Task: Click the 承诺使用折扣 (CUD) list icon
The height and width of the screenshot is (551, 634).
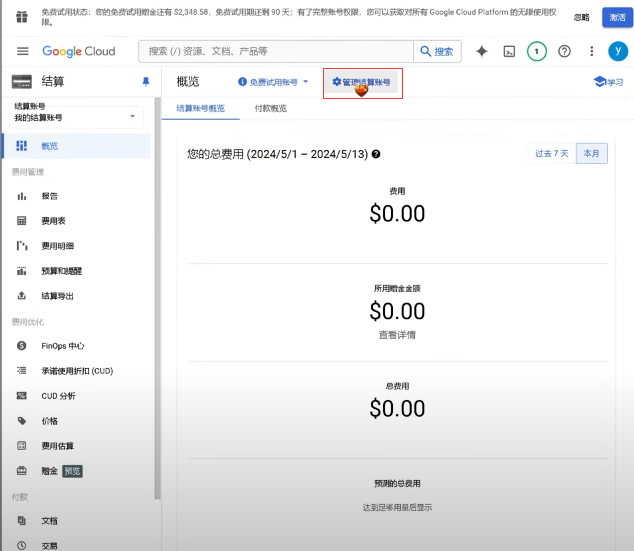Action: point(21,370)
